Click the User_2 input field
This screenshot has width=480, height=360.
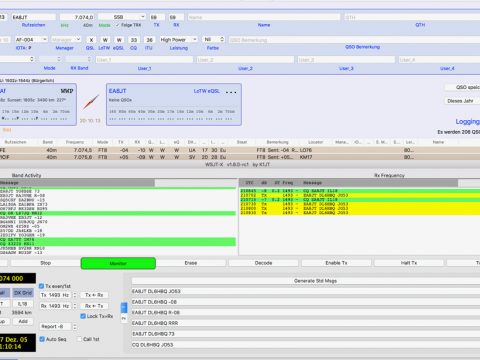[245, 60]
